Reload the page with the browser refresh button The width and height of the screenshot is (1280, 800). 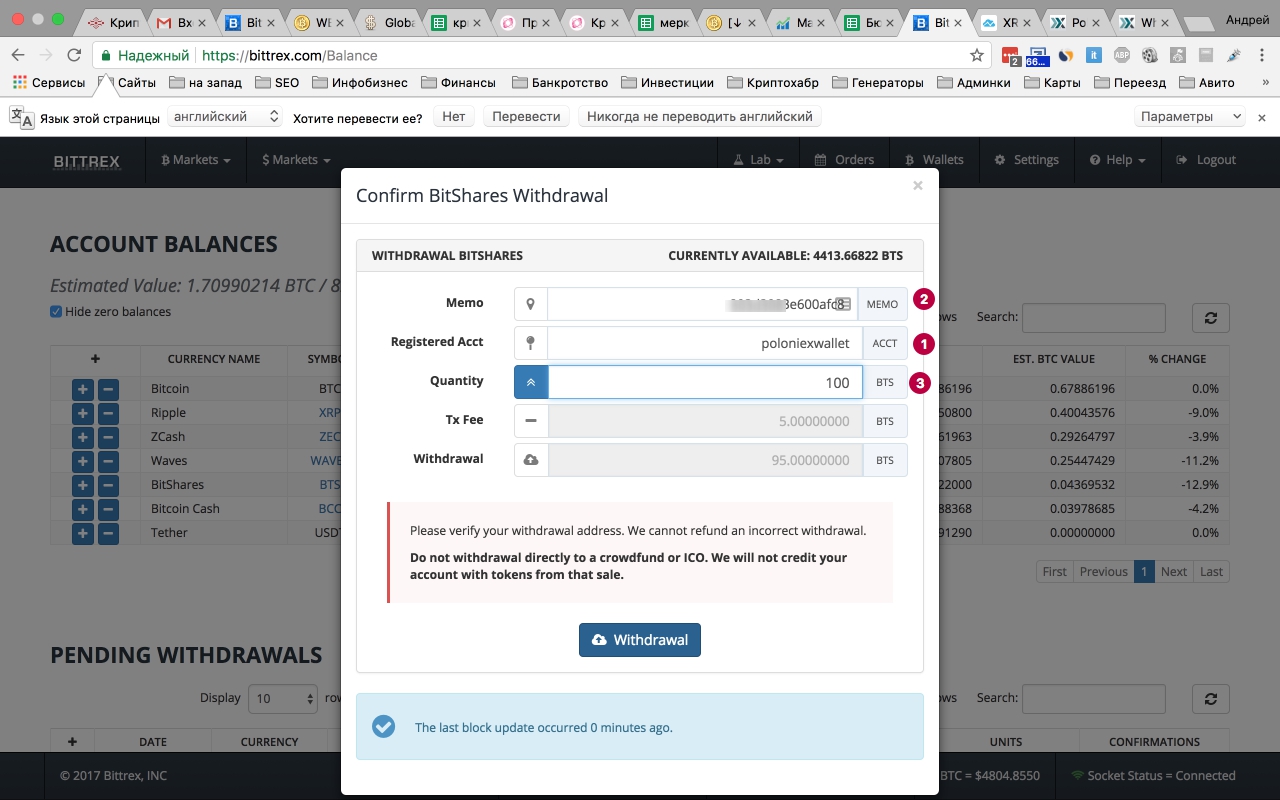(x=73, y=55)
